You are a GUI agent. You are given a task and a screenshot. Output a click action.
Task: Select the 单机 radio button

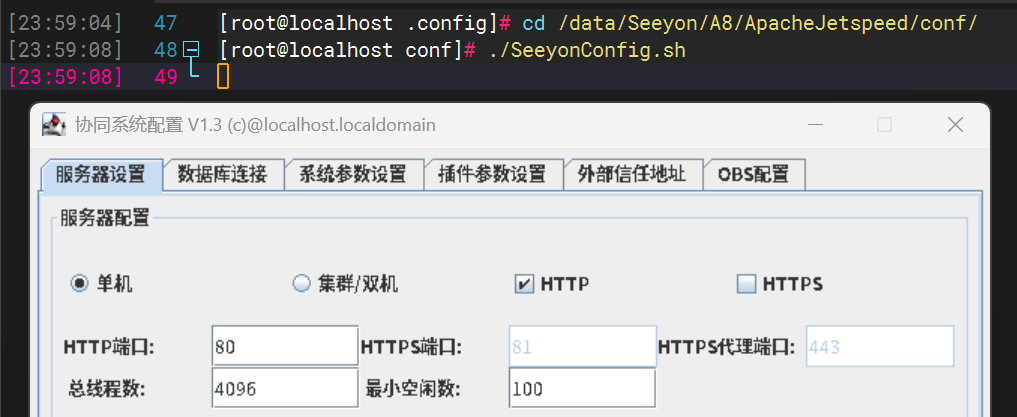tap(79, 284)
